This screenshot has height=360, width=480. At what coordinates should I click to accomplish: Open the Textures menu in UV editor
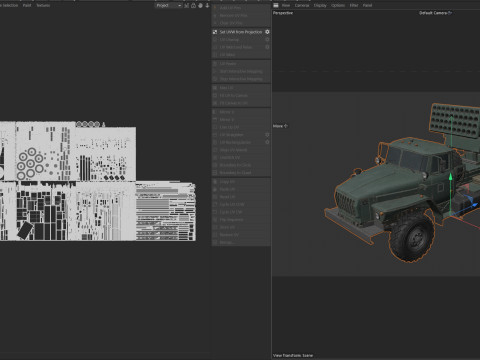(43, 5)
